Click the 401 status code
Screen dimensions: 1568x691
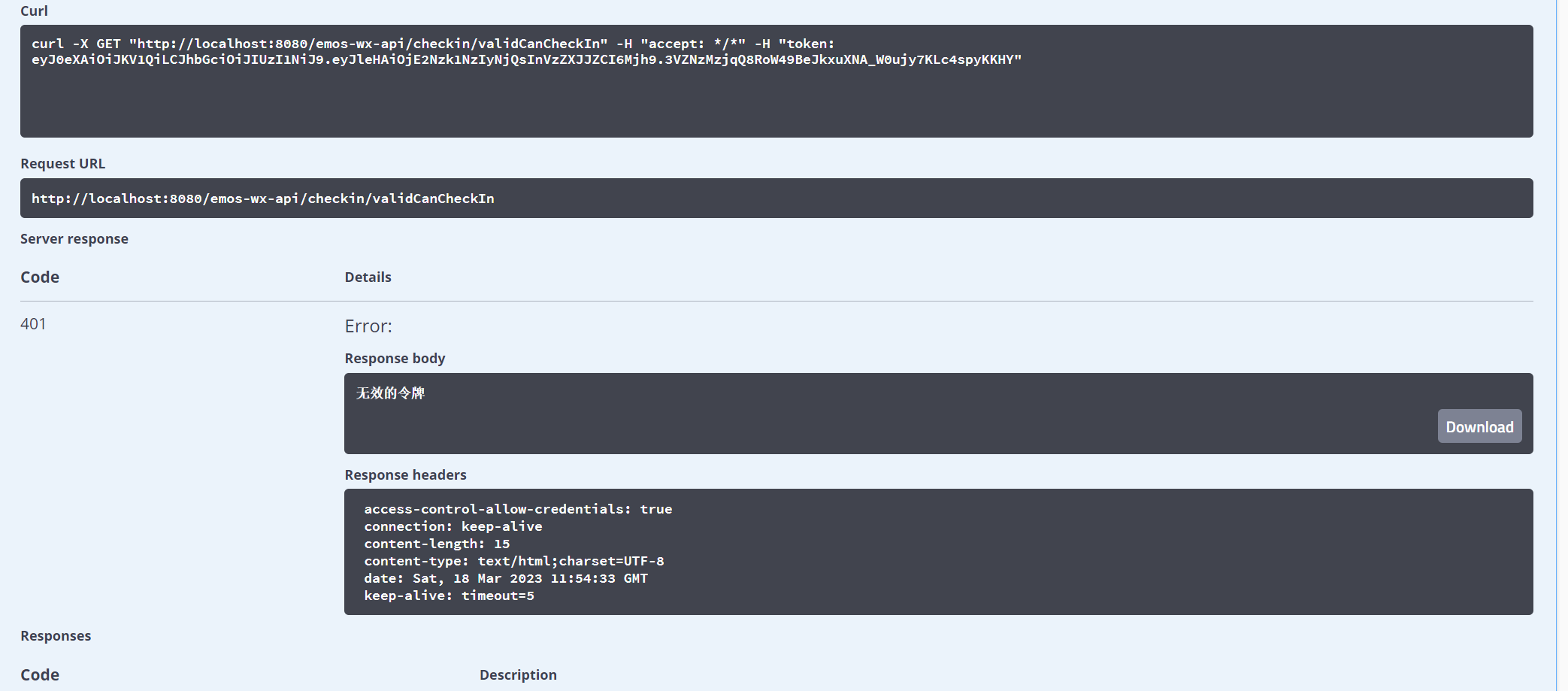tap(33, 324)
